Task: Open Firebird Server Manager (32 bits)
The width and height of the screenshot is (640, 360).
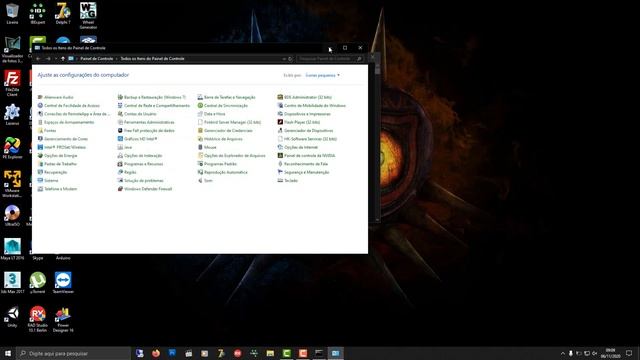Action: (229, 122)
